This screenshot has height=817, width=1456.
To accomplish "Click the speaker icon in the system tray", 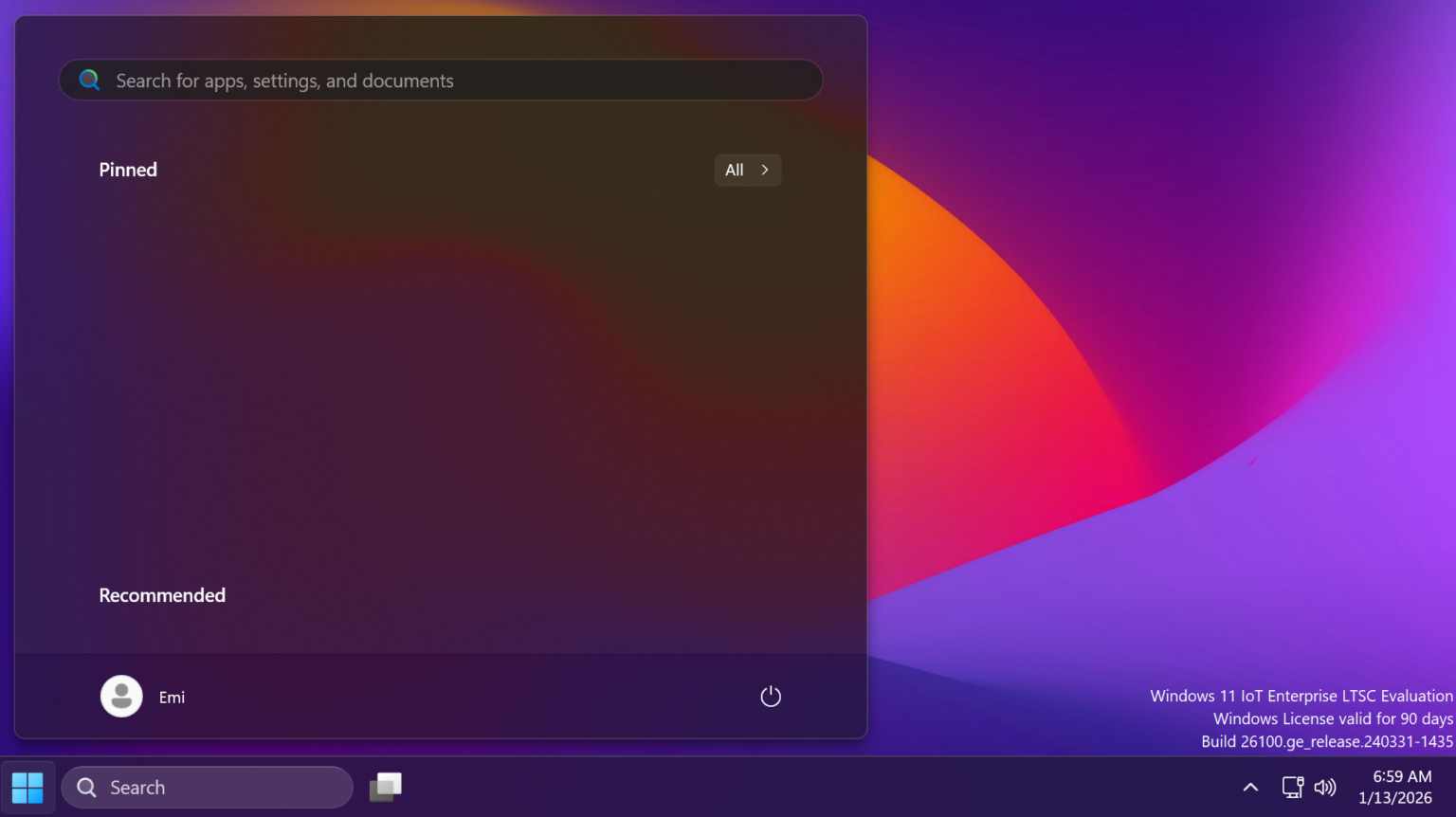I will tap(1325, 787).
